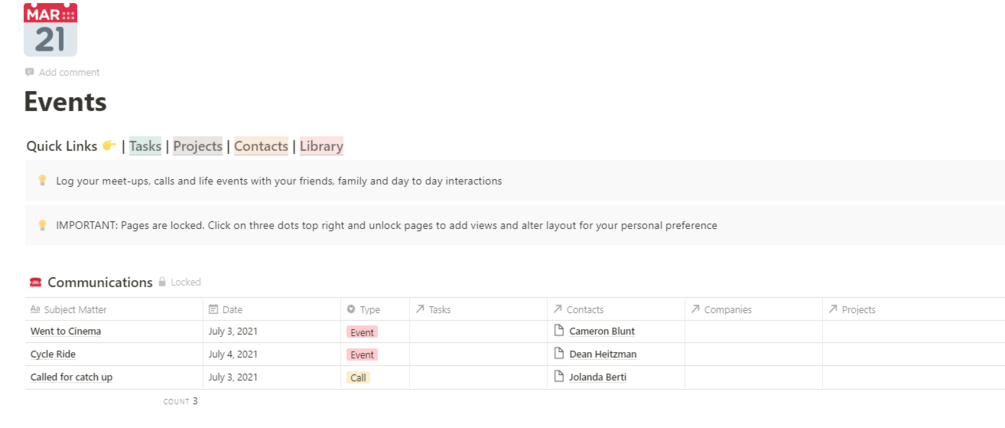Click the red telephone Communications icon

36,283
